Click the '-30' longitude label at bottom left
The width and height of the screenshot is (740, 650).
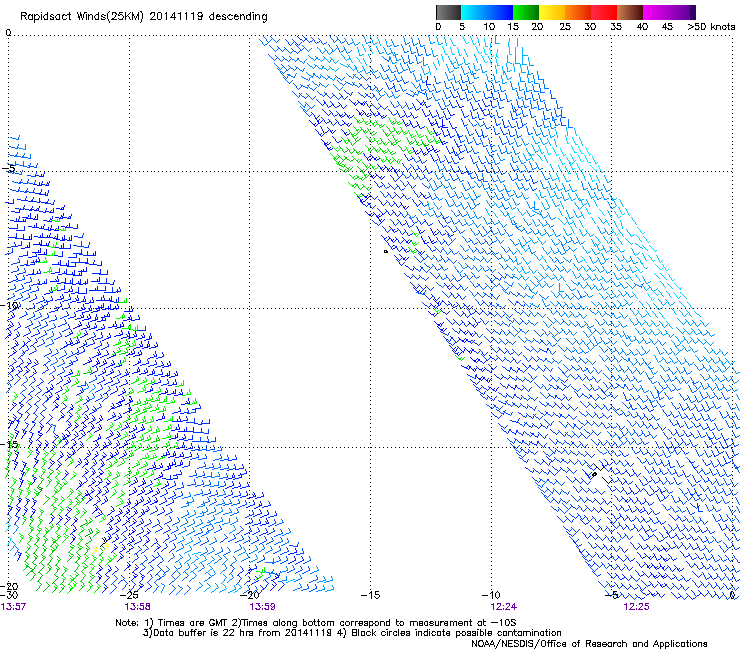pos(9,596)
